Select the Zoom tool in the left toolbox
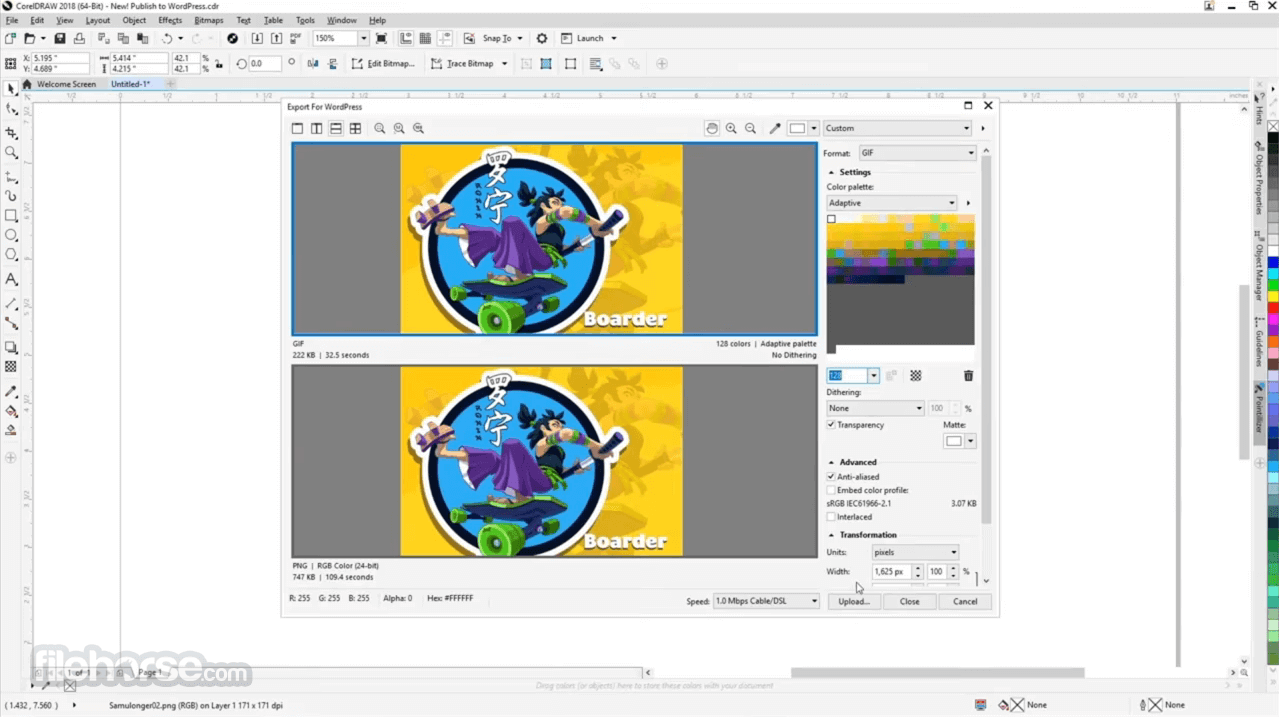Viewport: 1279px width, 717px height. coord(12,152)
